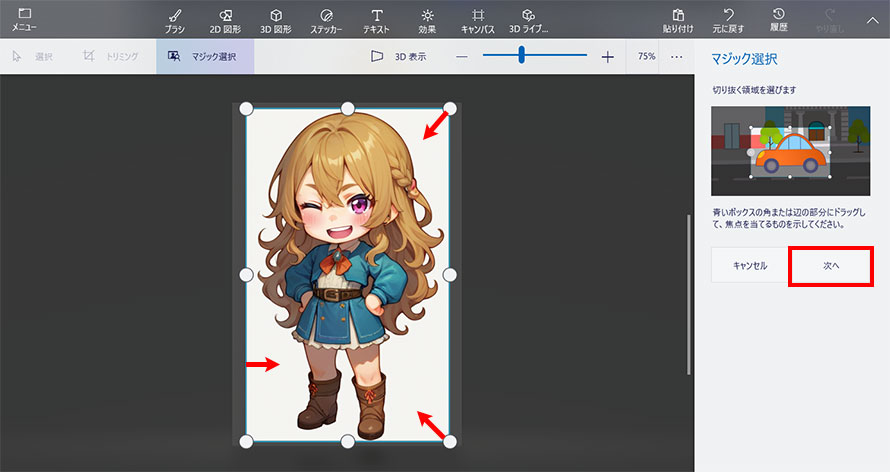Open the 3D 図形 shapes tool
This screenshot has height=472, width=890.
pyautogui.click(x=276, y=20)
